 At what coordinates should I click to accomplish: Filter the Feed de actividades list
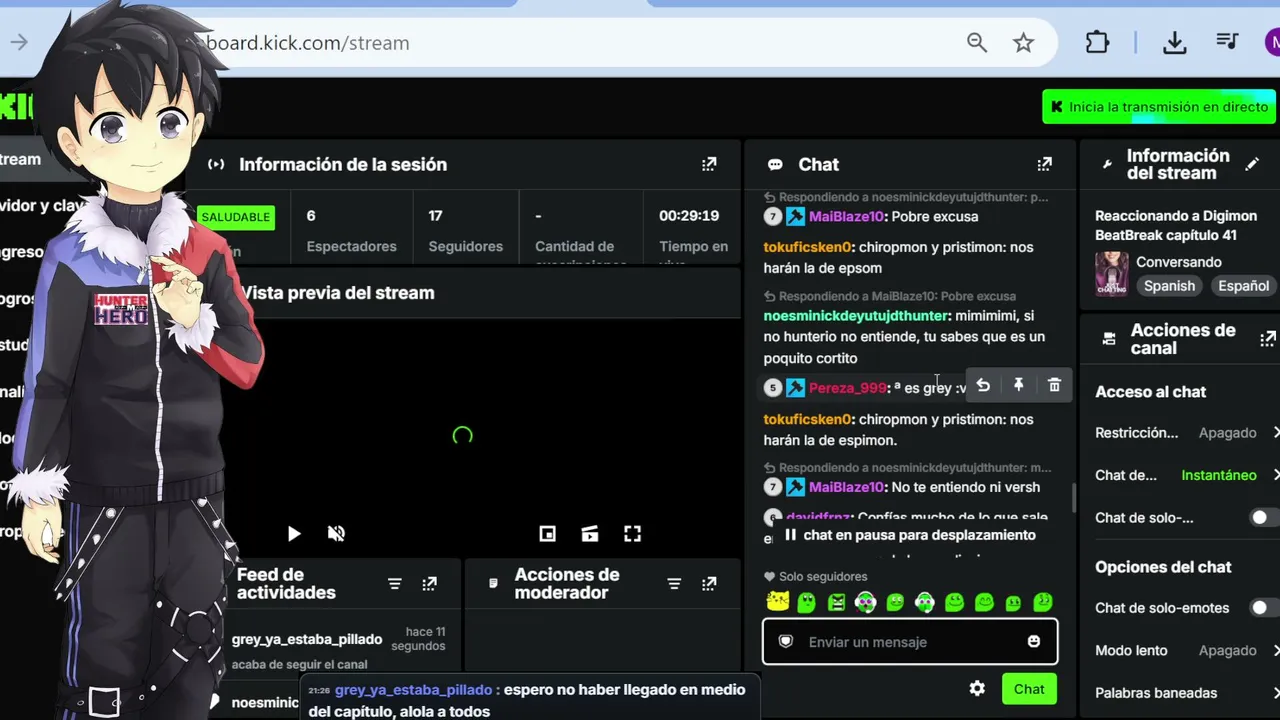(394, 584)
